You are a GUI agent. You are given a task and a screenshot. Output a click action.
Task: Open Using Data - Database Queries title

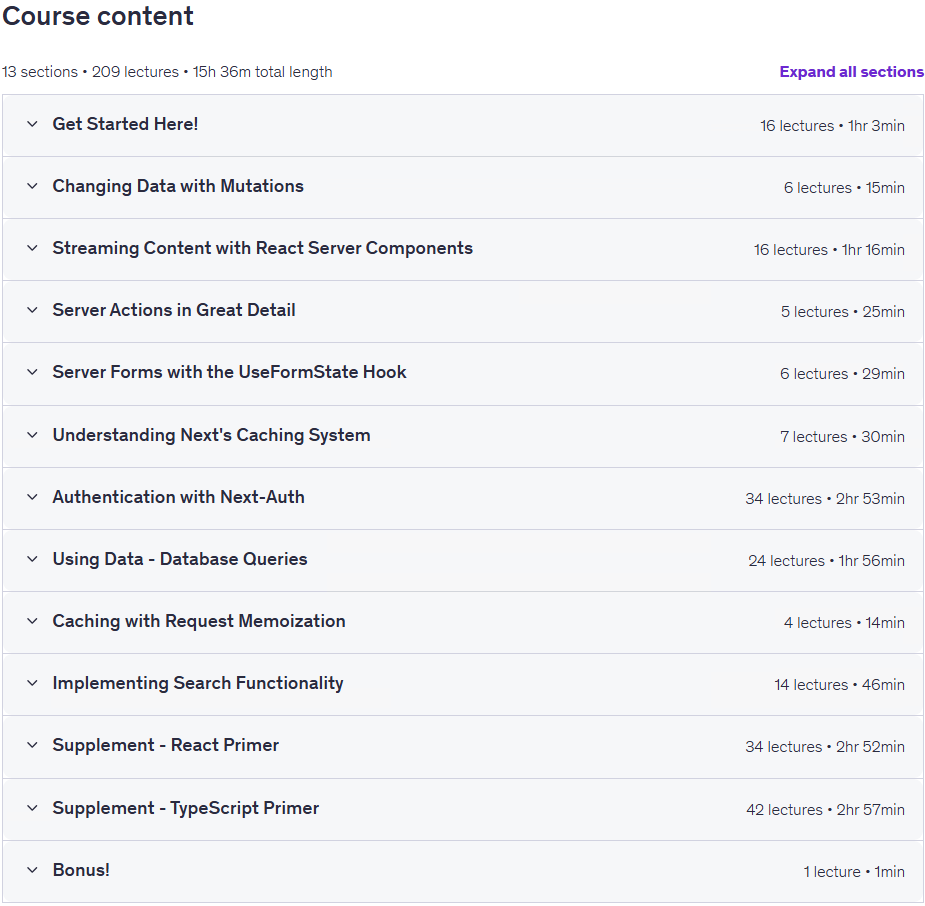pos(180,559)
